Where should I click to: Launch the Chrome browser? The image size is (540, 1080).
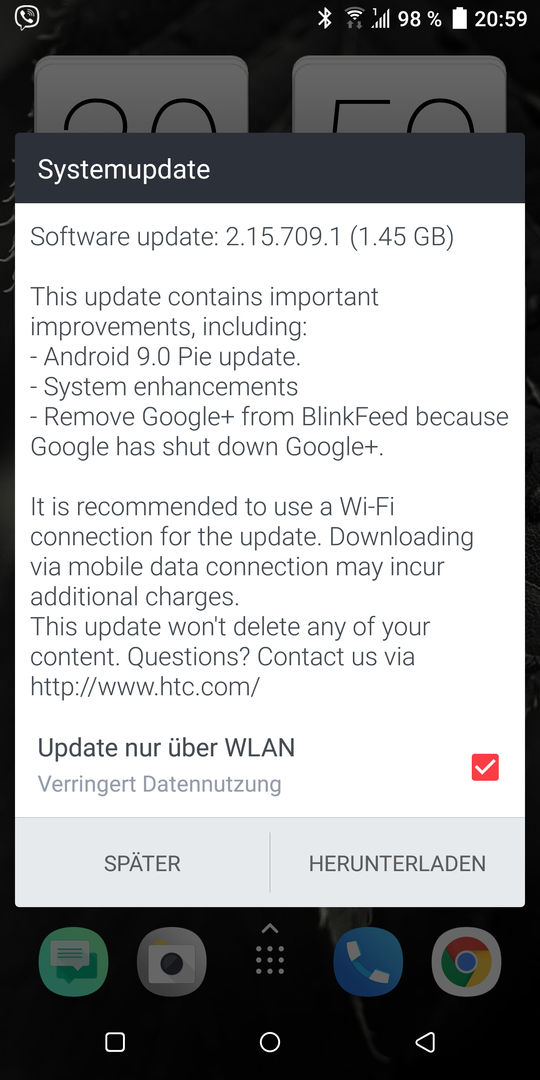coord(466,962)
